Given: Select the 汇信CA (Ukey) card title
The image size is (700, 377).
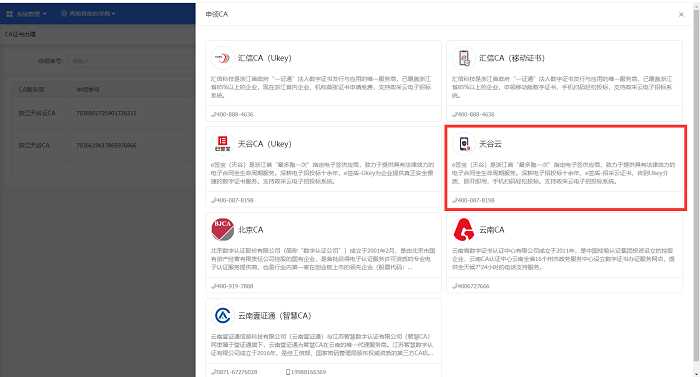Looking at the screenshot, I should [x=264, y=58].
